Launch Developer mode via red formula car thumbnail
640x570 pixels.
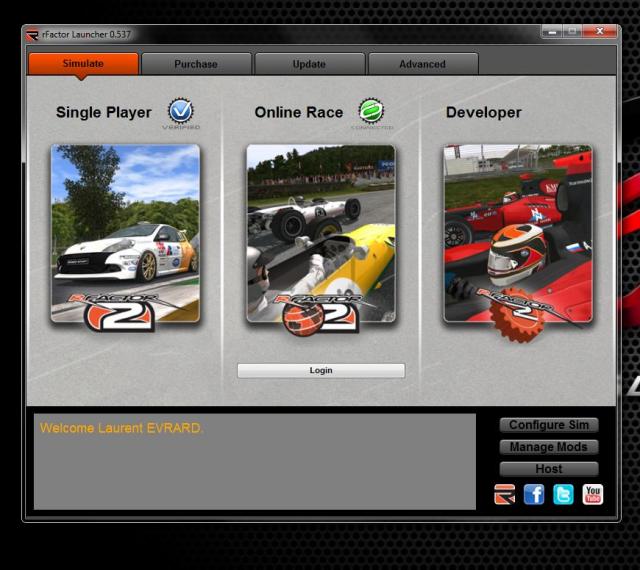point(518,234)
